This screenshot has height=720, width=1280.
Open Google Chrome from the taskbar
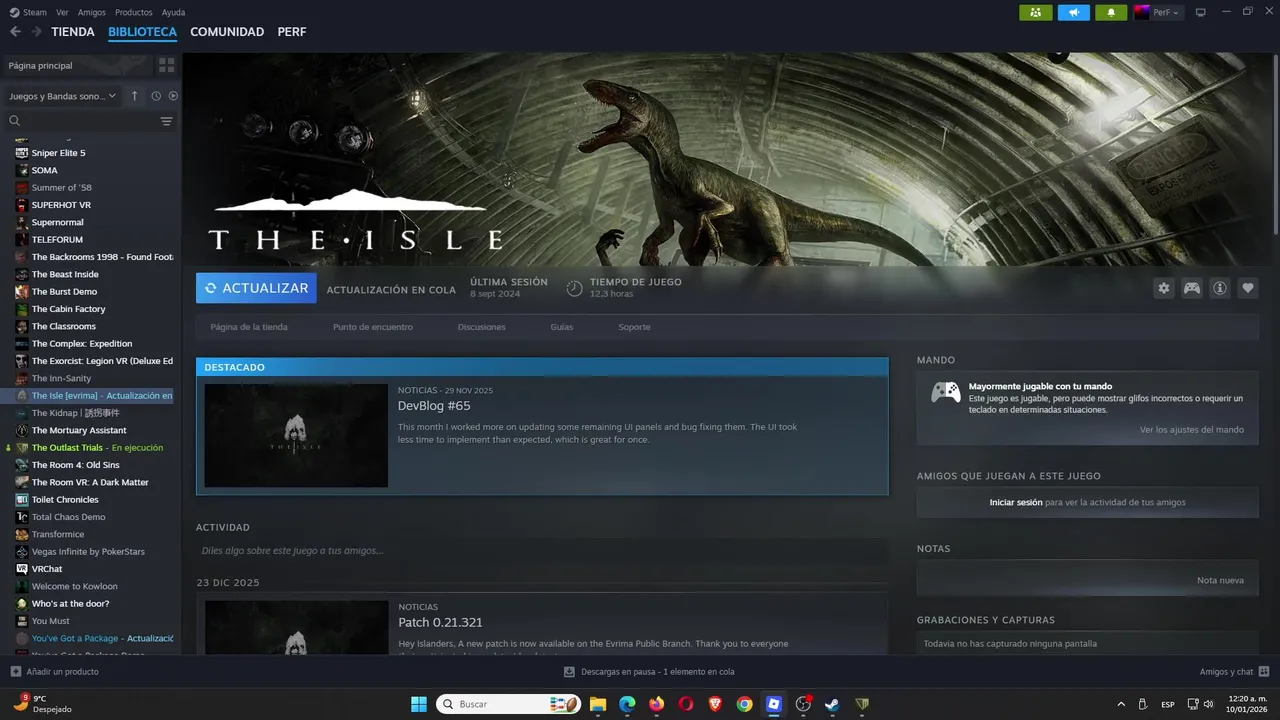(x=744, y=704)
